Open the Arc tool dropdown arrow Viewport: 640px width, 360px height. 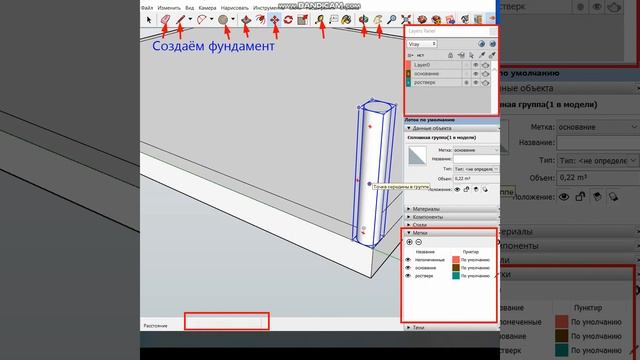(211, 19)
